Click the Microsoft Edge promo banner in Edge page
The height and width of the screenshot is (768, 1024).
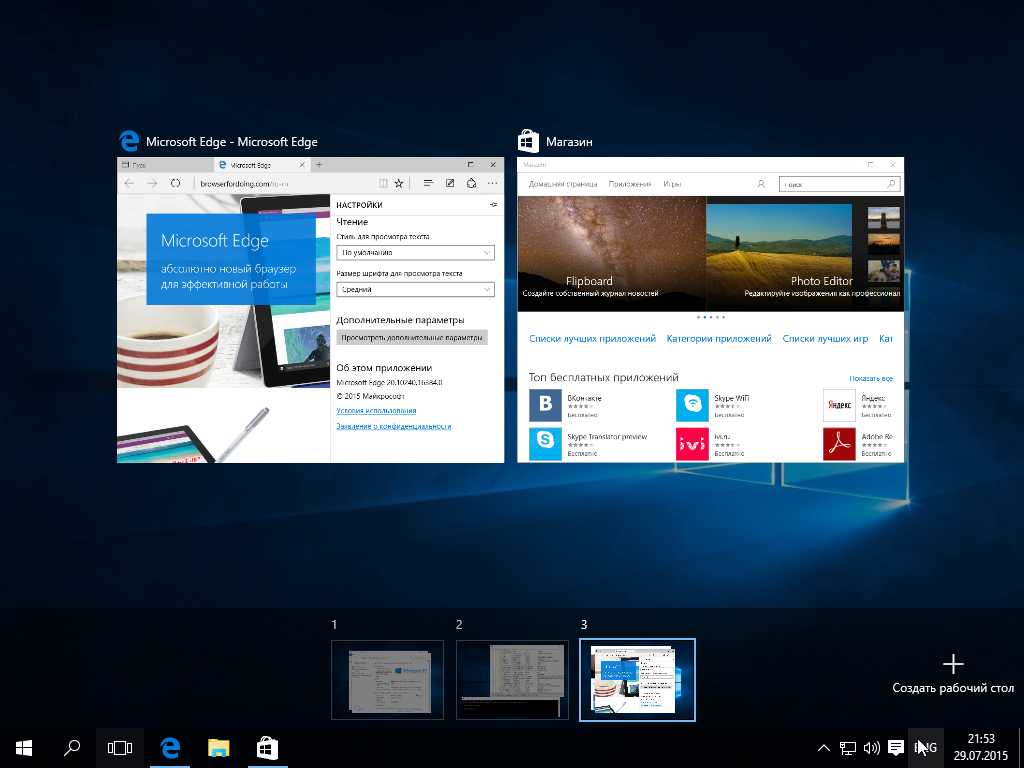[231, 260]
